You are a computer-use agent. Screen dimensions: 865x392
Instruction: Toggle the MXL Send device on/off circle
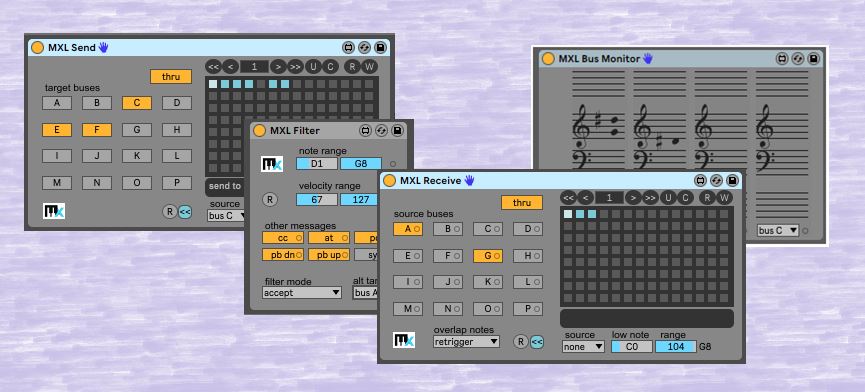click(38, 48)
